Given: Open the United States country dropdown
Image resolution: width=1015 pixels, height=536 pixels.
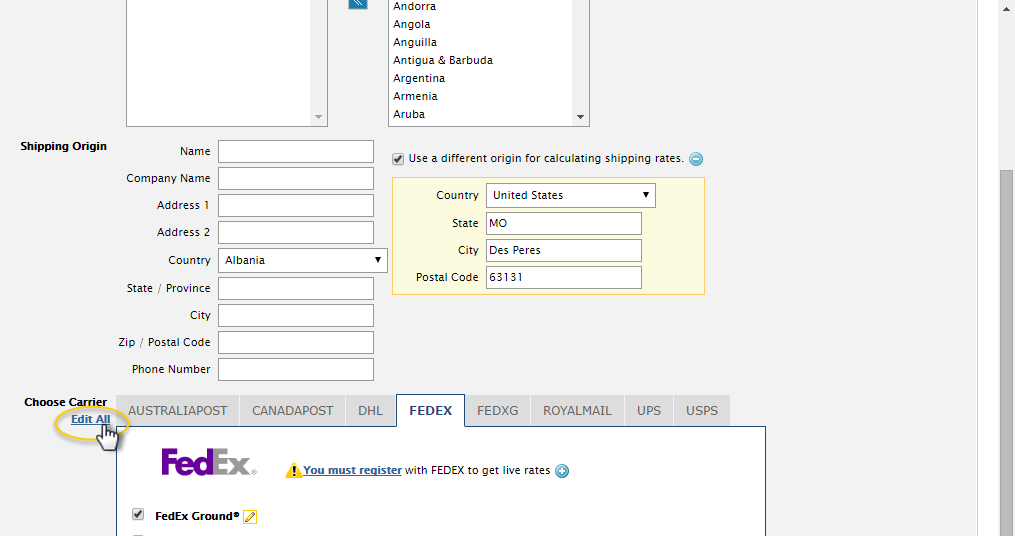Looking at the screenshot, I should click(x=571, y=195).
